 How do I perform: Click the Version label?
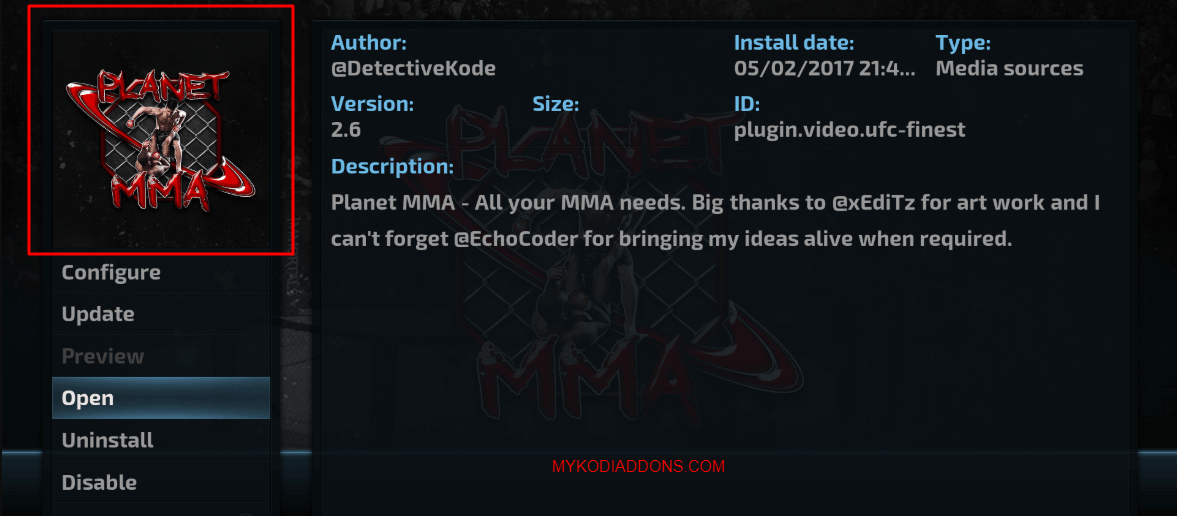[372, 104]
